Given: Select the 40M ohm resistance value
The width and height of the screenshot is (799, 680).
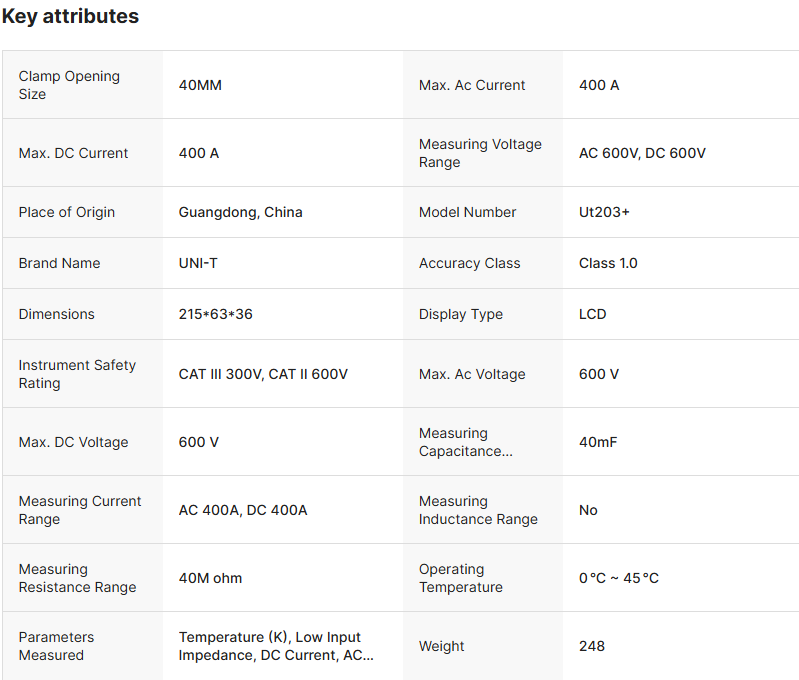Looking at the screenshot, I should (210, 578).
